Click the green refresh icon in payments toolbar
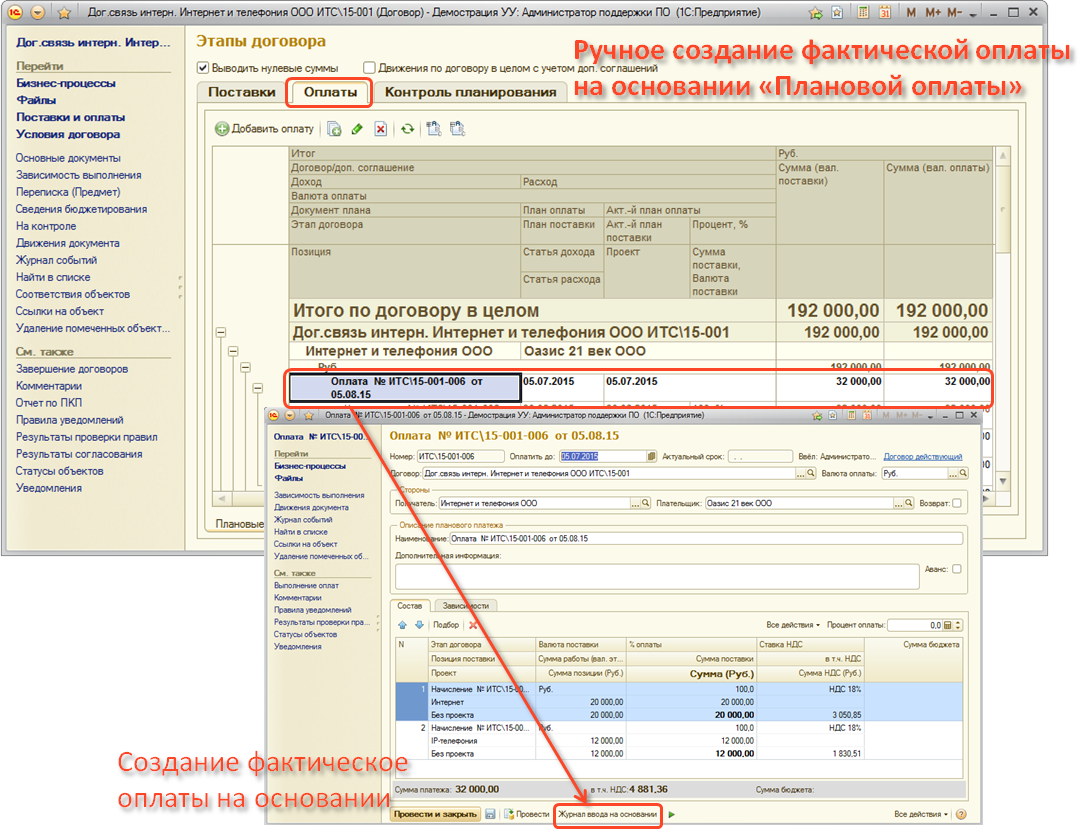 click(x=407, y=129)
